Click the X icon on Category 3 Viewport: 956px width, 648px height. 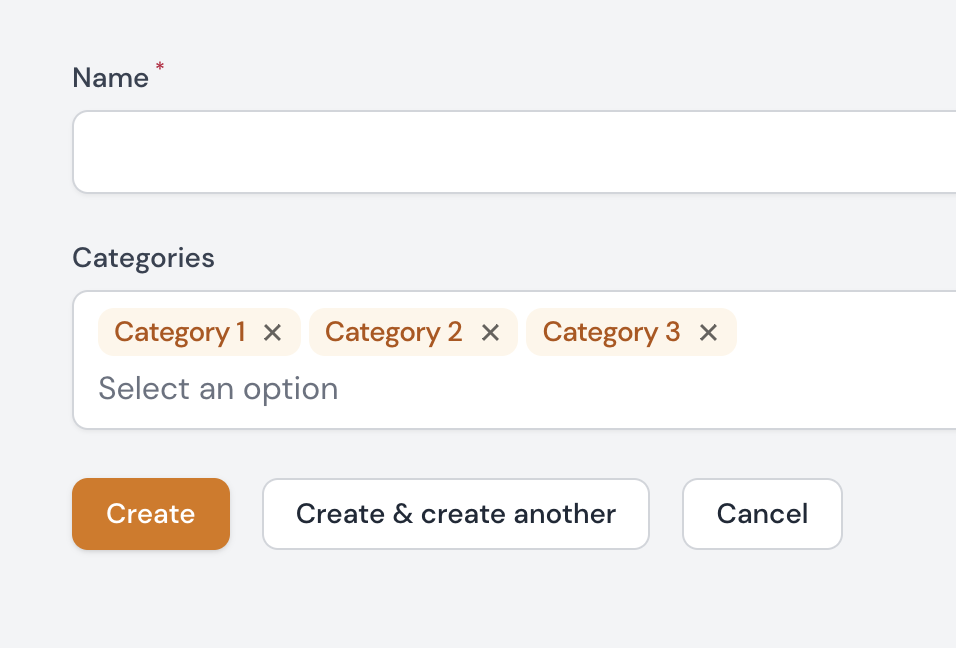point(708,332)
